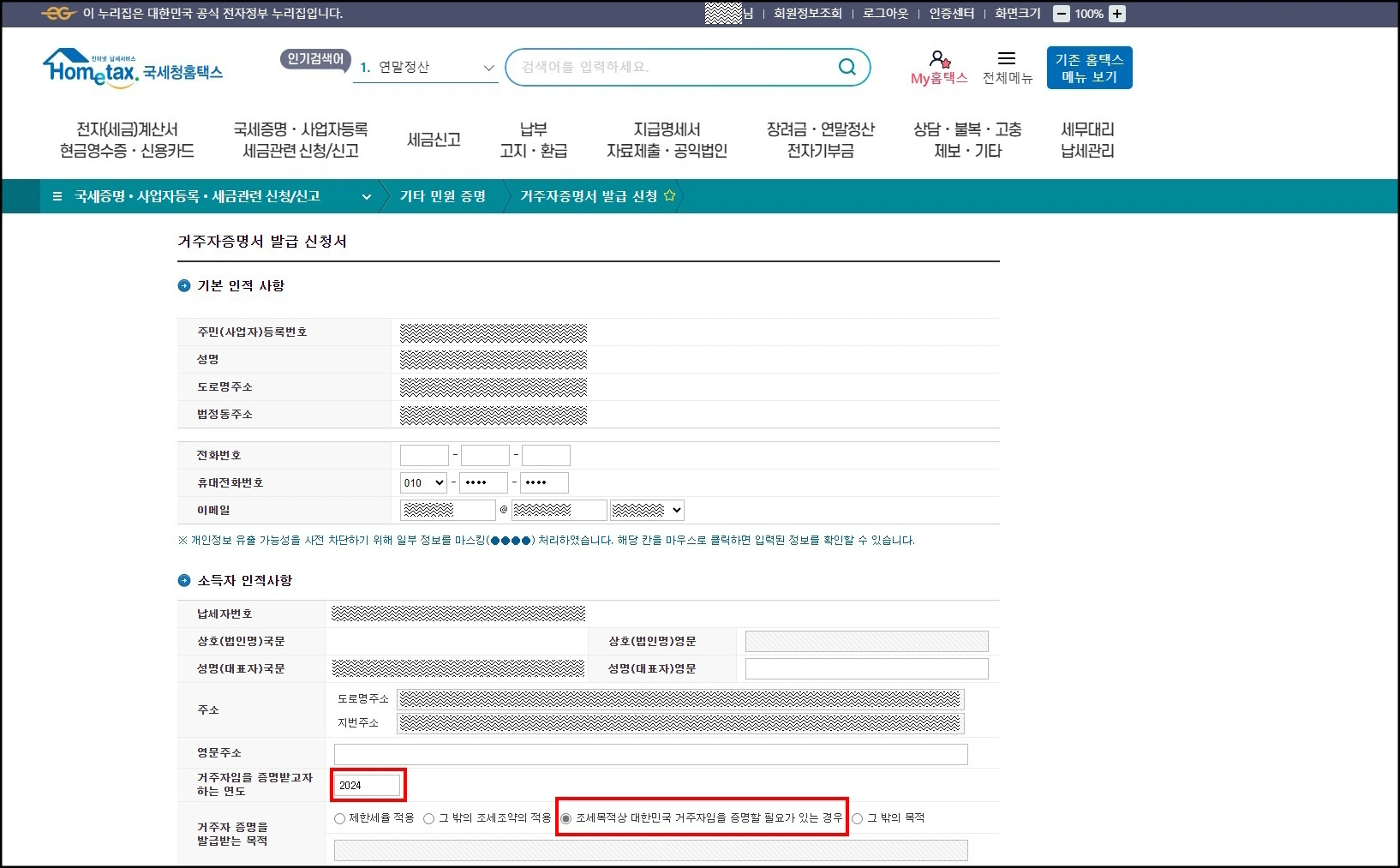The width and height of the screenshot is (1400, 868).
Task: Click the zoom out minus icon
Action: (1062, 14)
